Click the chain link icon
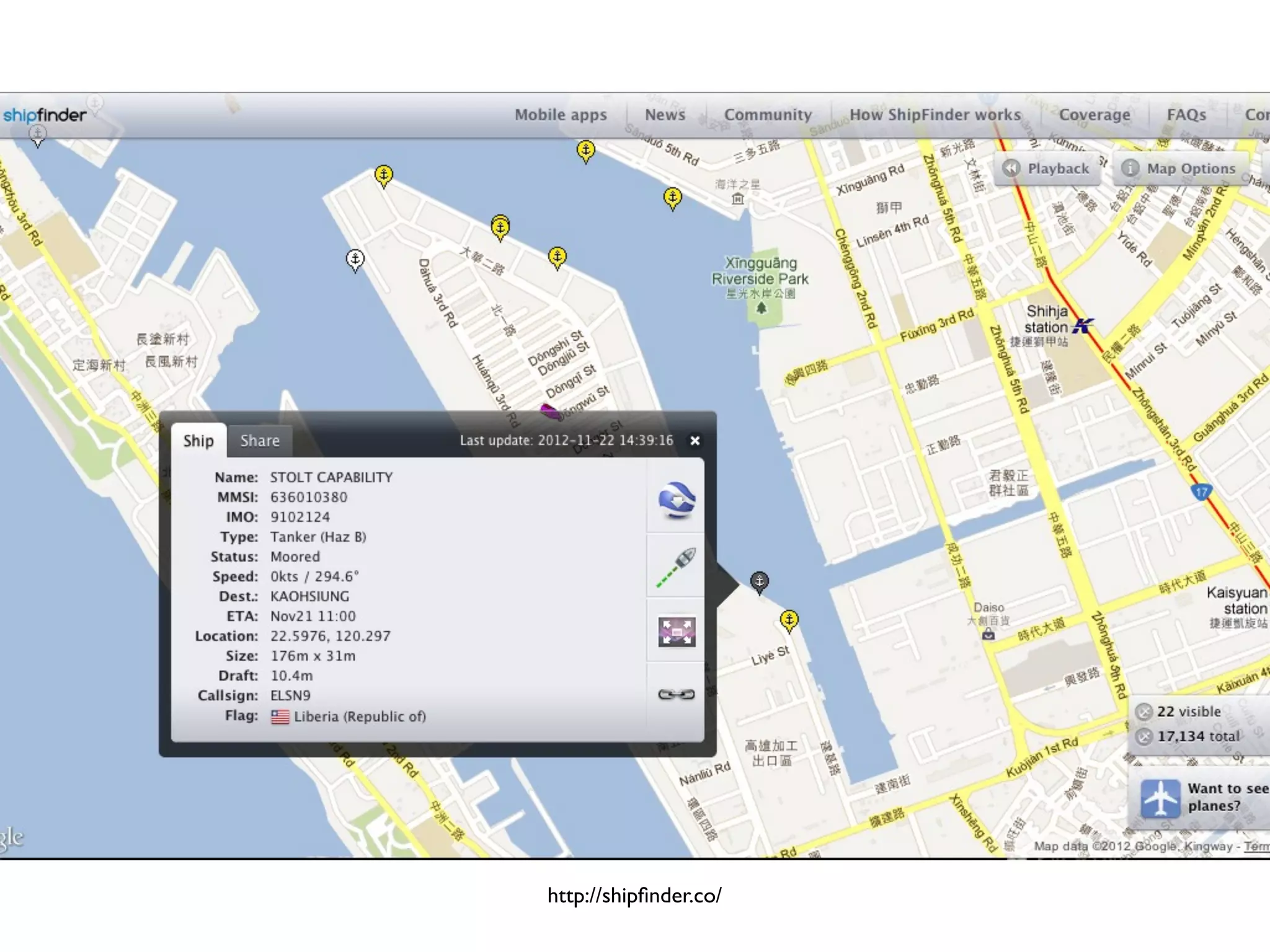The image size is (1270, 952). pyautogui.click(x=676, y=695)
